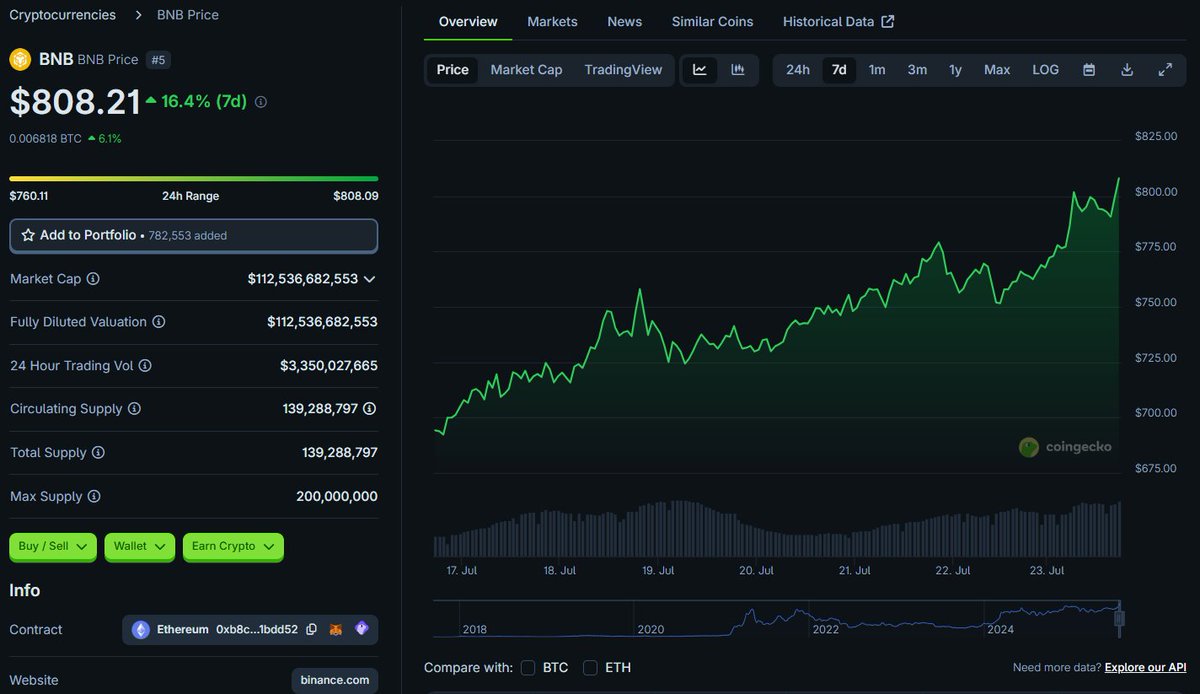This screenshot has width=1200, height=694.
Task: Switch to line chart view
Action: pos(700,70)
